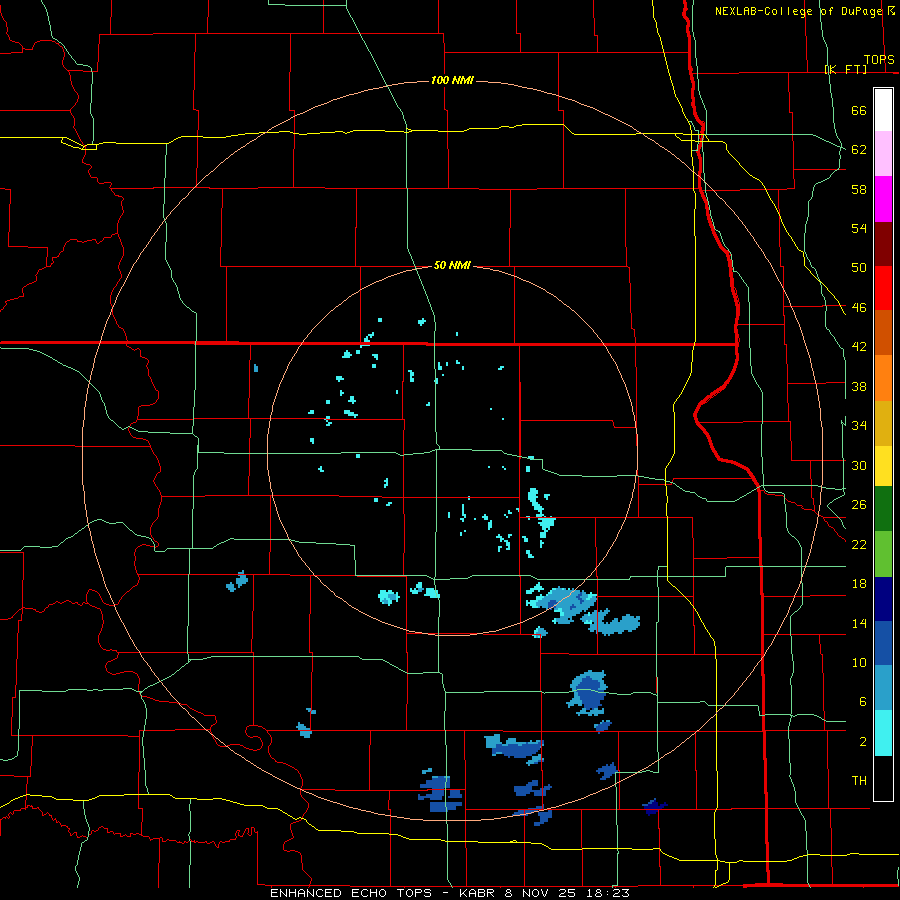900x900 pixels.
Task: Click the dark red swatch between 50 and 54
Action: (883, 243)
